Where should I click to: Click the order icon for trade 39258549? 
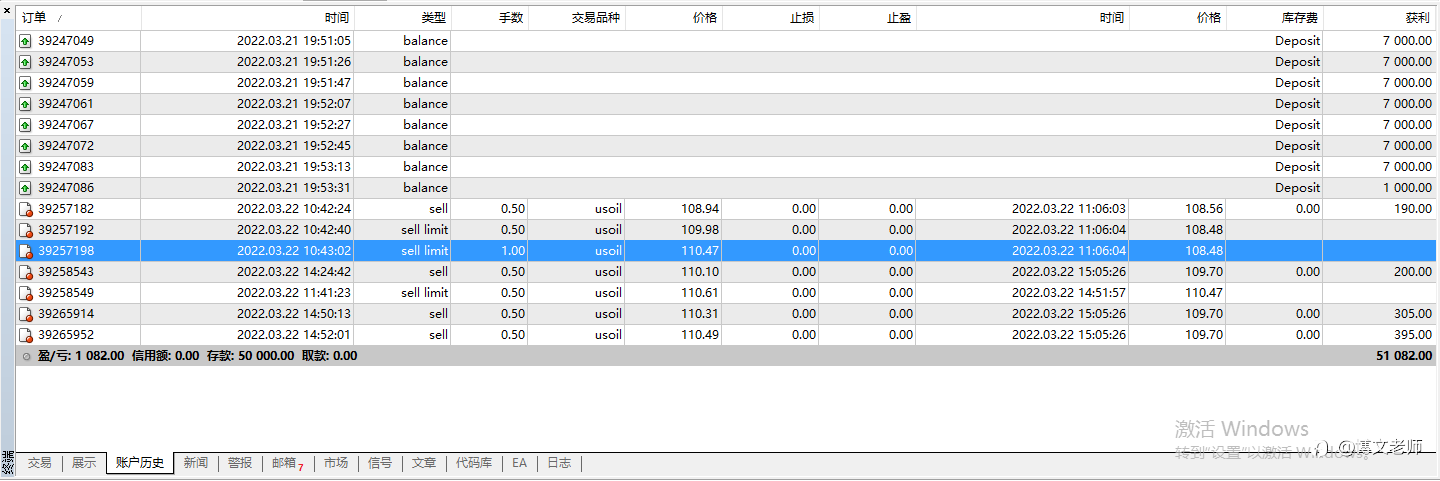click(26, 293)
